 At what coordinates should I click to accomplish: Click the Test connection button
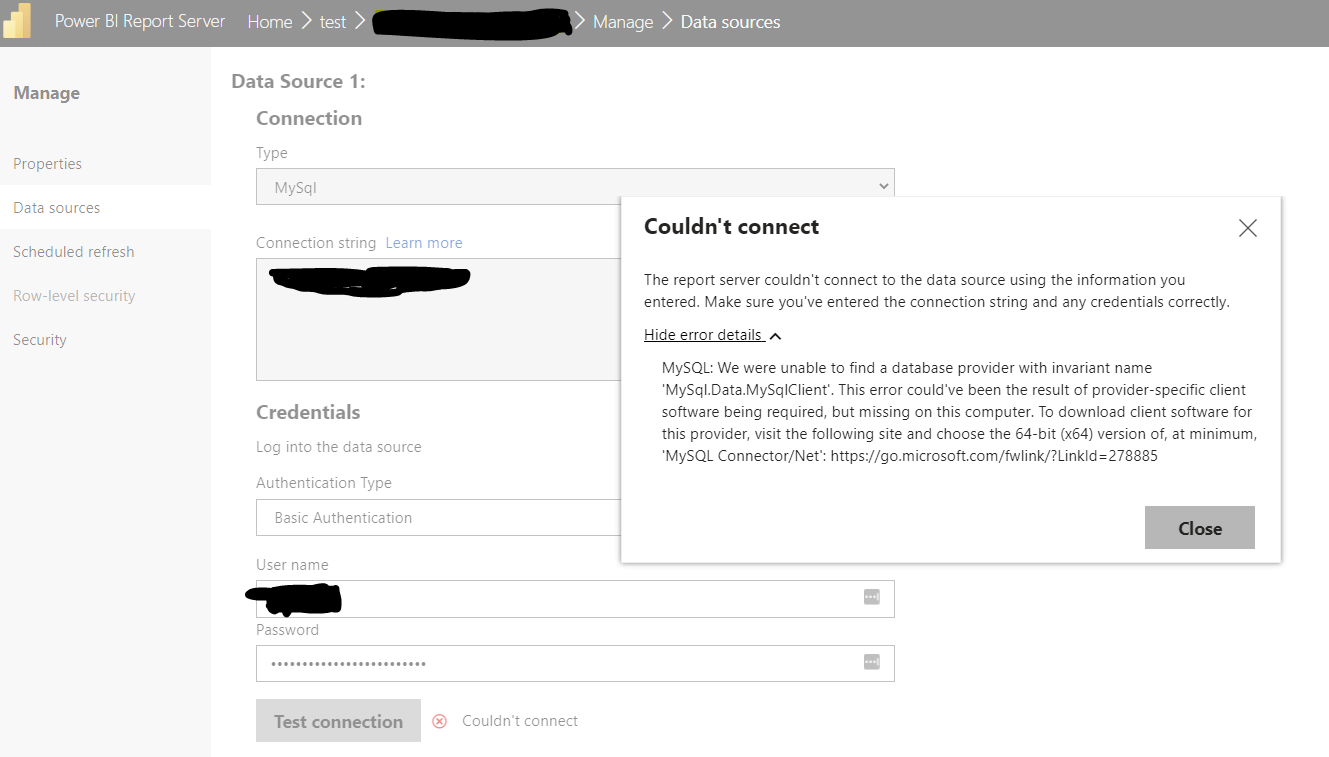[x=338, y=721]
